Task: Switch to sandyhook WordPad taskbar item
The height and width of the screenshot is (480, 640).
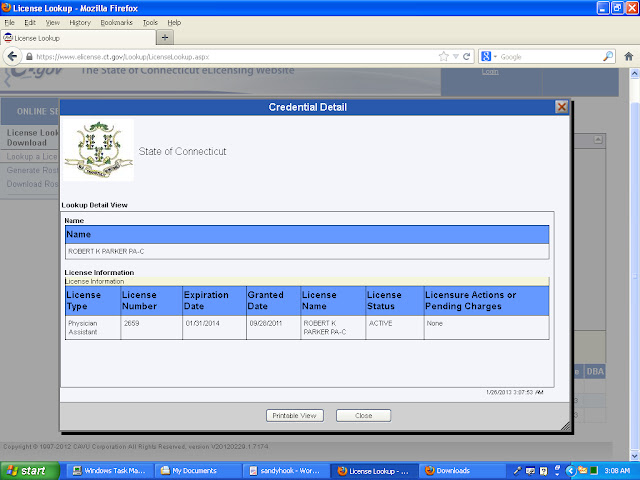Action: pyautogui.click(x=286, y=471)
